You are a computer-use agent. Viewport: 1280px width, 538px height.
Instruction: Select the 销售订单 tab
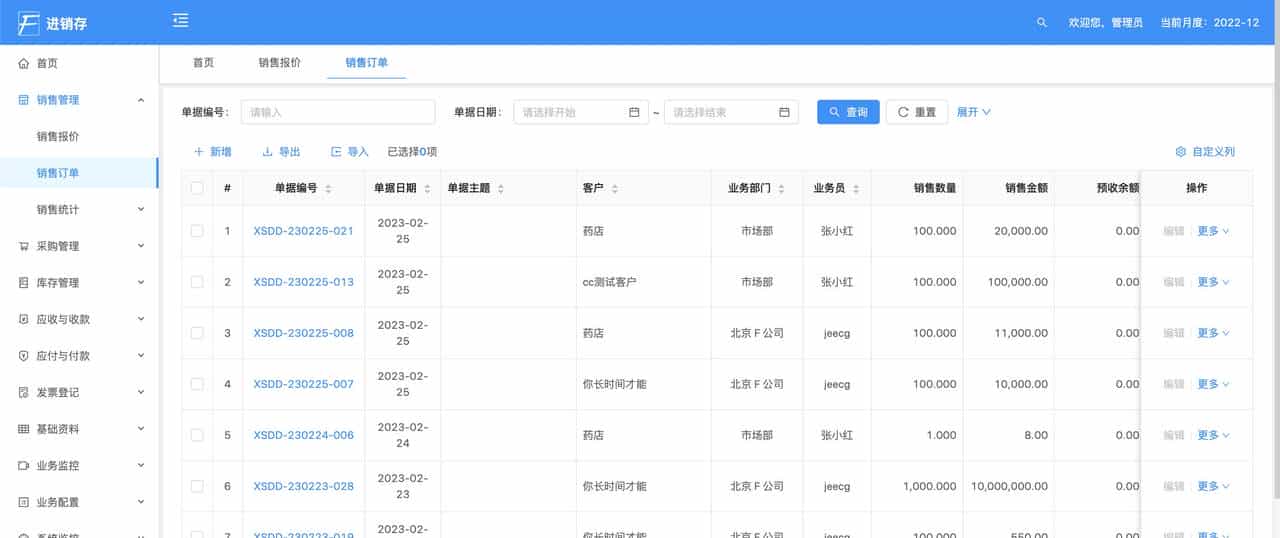[x=367, y=62]
